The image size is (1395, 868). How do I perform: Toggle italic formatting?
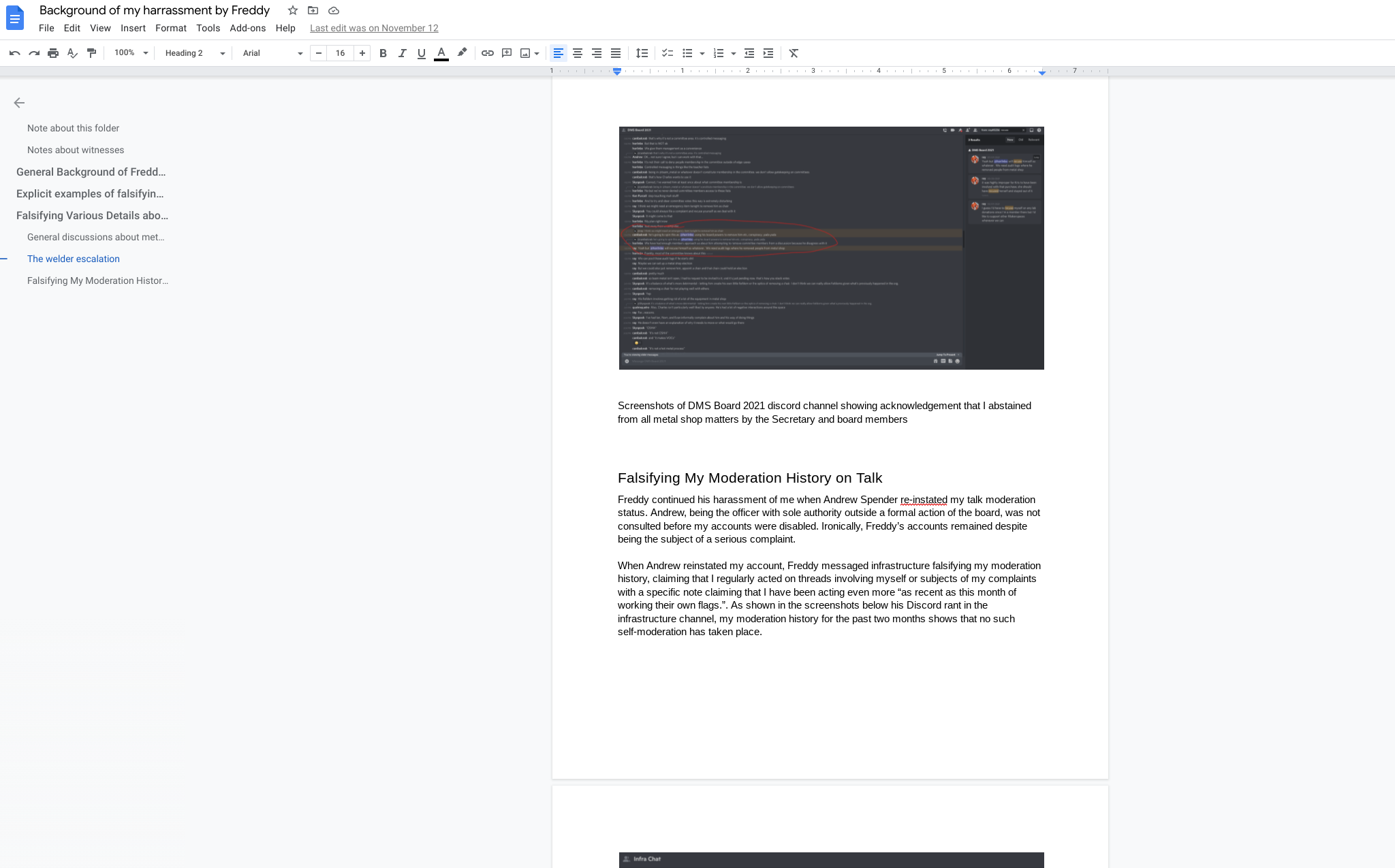tap(402, 53)
